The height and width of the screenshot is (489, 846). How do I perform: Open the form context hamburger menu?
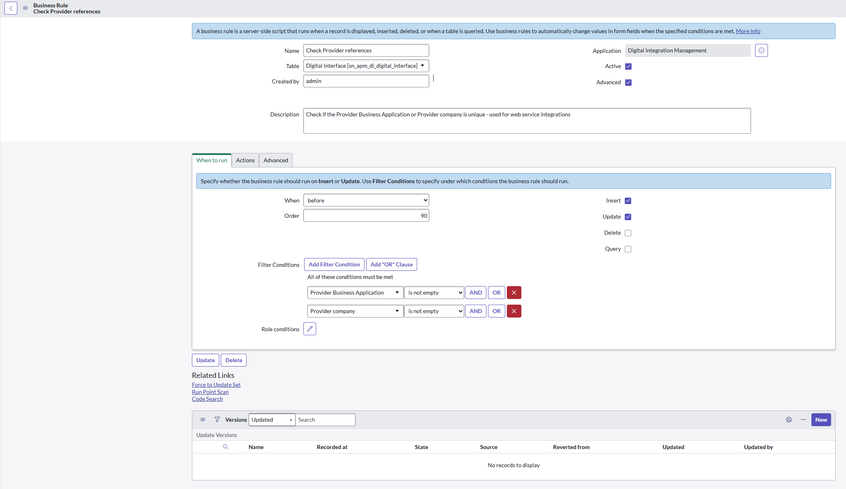coord(25,8)
